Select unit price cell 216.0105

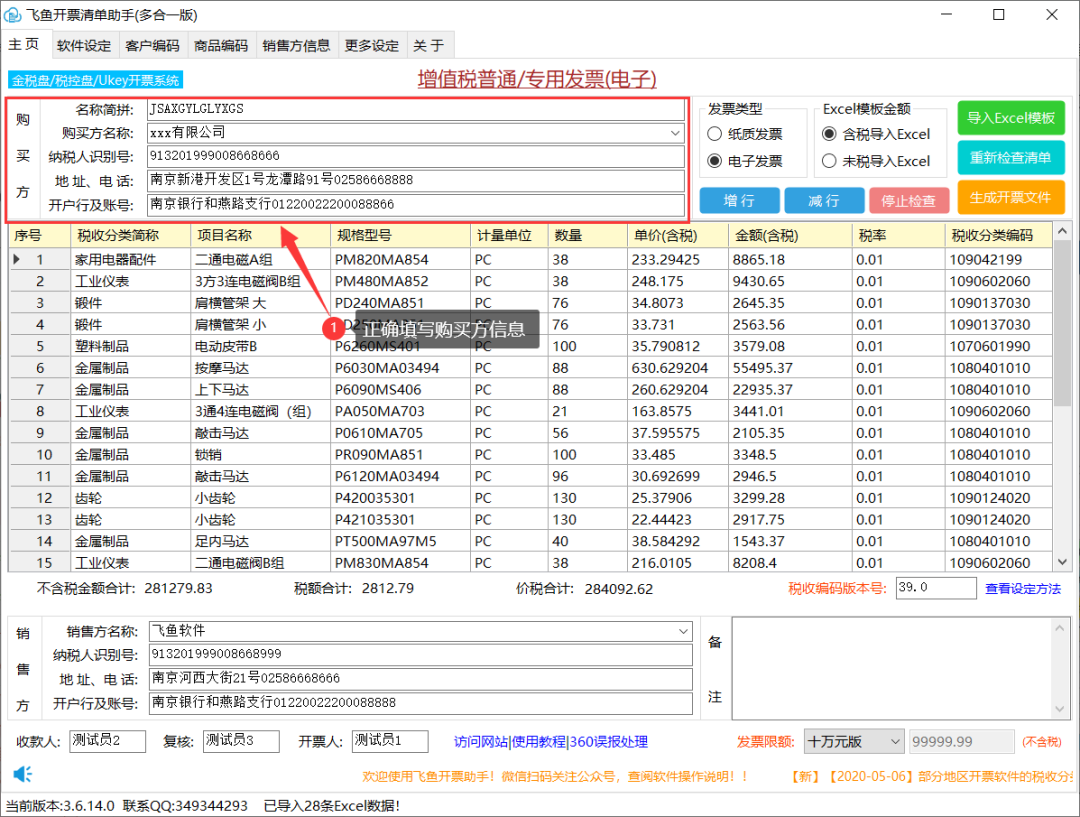(x=678, y=563)
